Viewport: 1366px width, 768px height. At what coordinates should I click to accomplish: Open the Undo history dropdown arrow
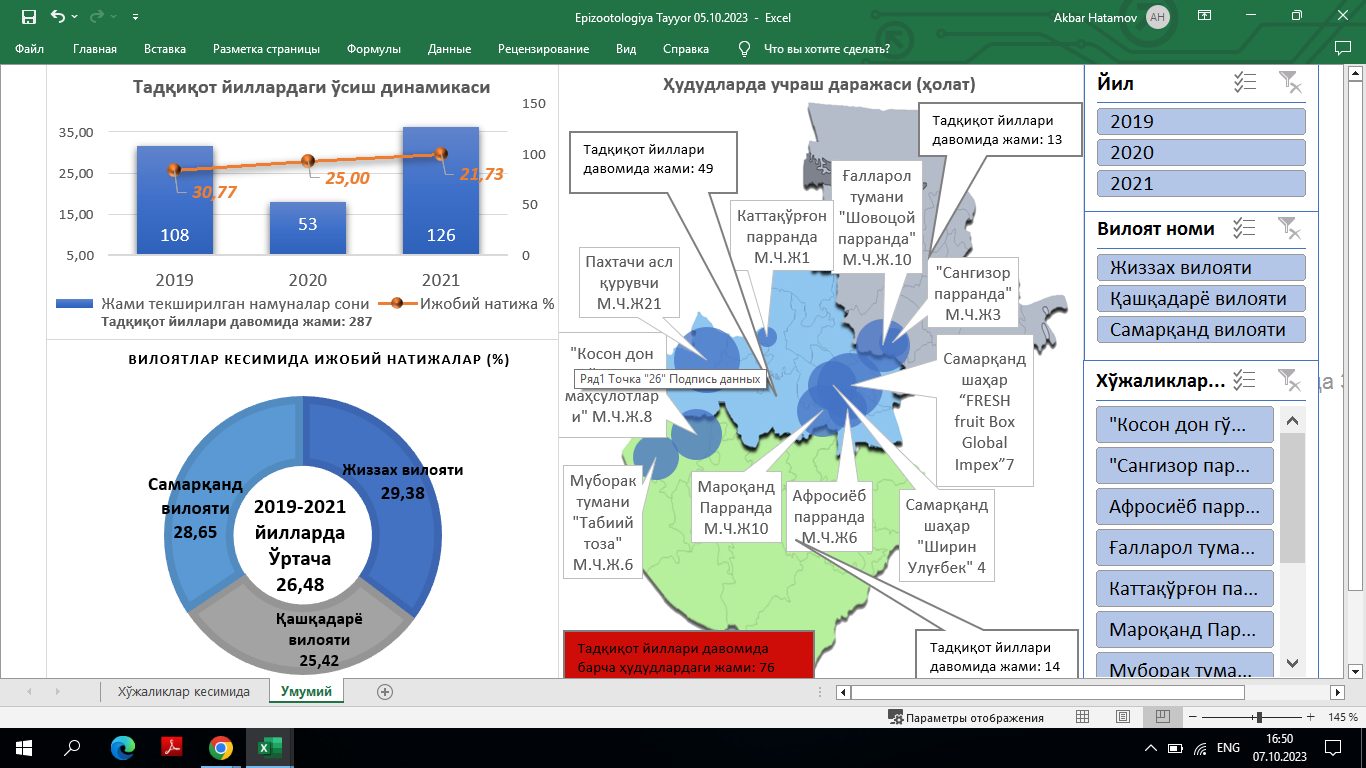coord(76,17)
